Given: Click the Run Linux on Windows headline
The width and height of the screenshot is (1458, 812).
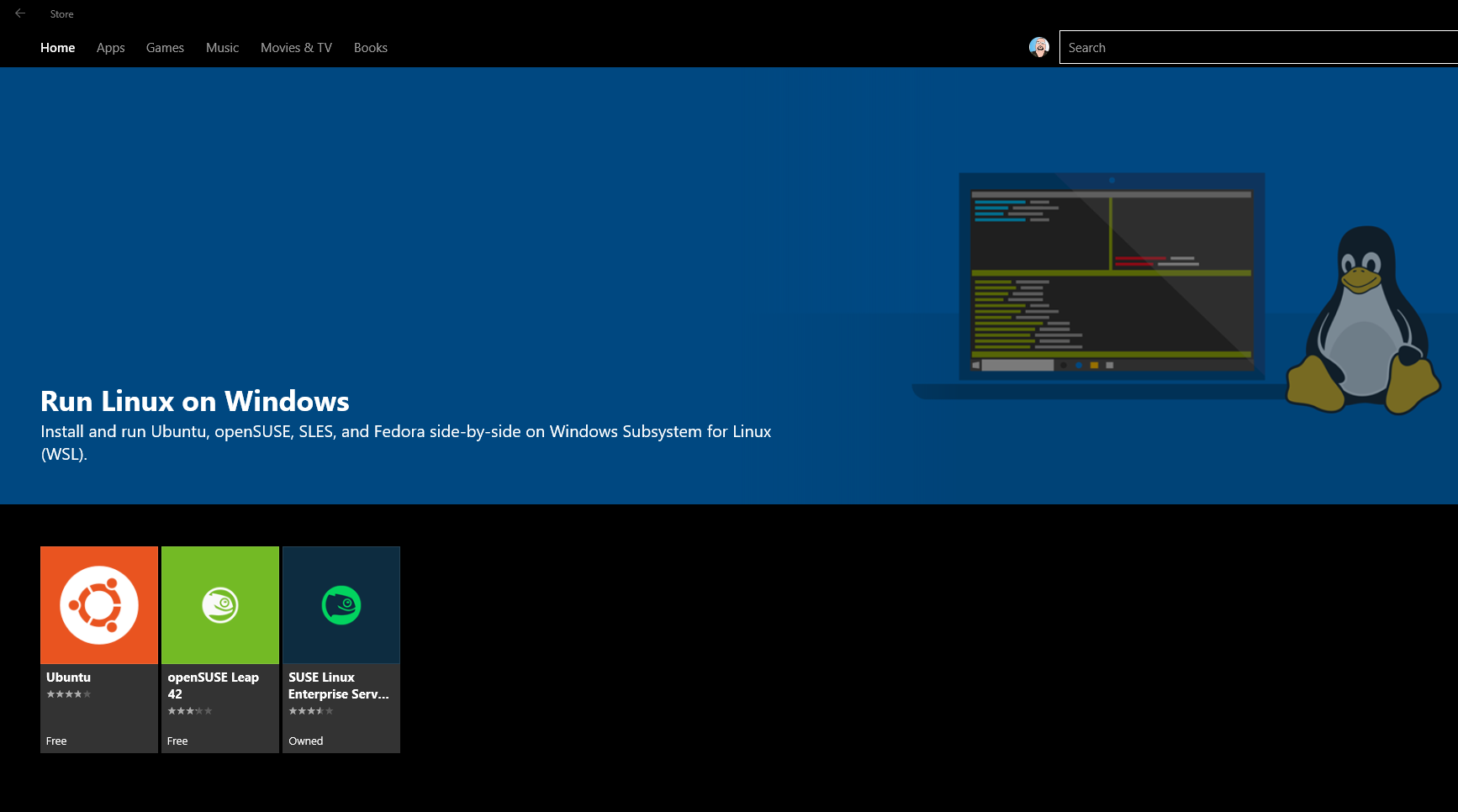Looking at the screenshot, I should tap(195, 401).
